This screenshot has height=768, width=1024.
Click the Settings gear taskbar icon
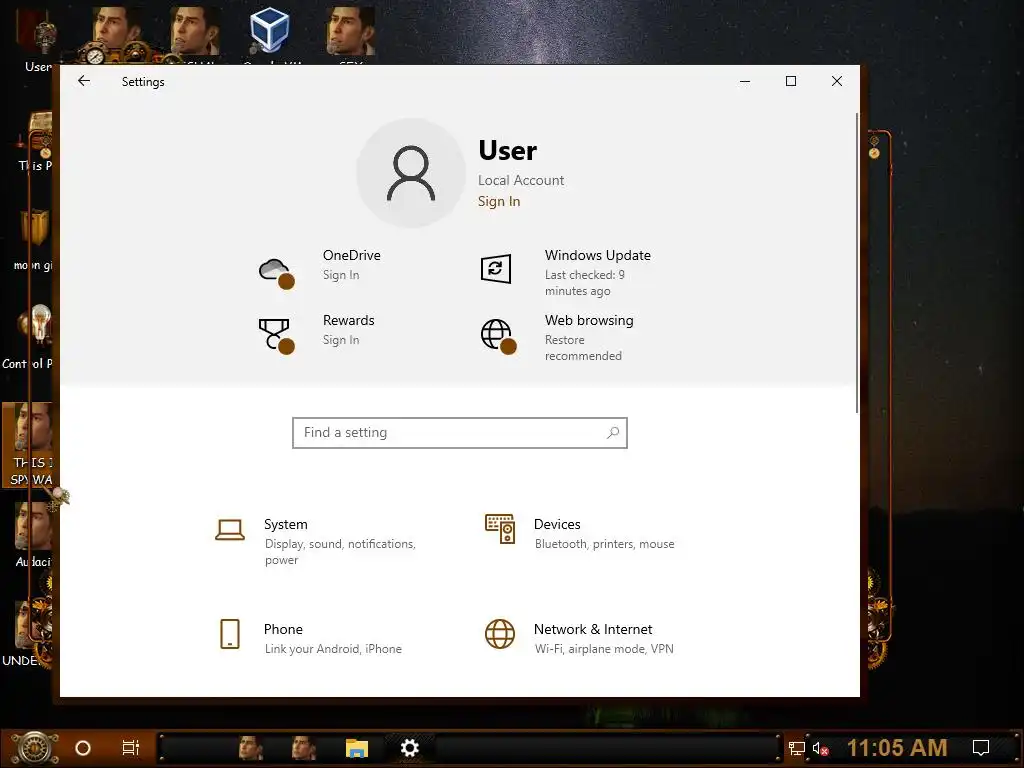point(409,748)
